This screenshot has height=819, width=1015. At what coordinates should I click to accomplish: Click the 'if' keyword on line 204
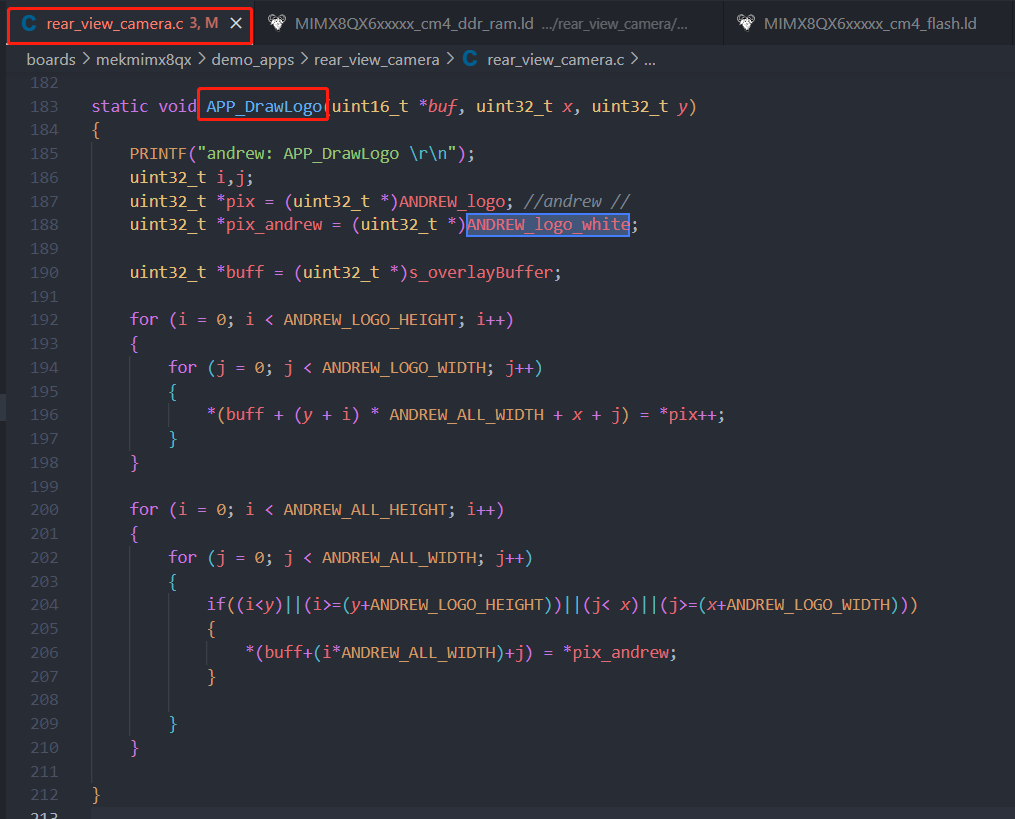click(216, 605)
